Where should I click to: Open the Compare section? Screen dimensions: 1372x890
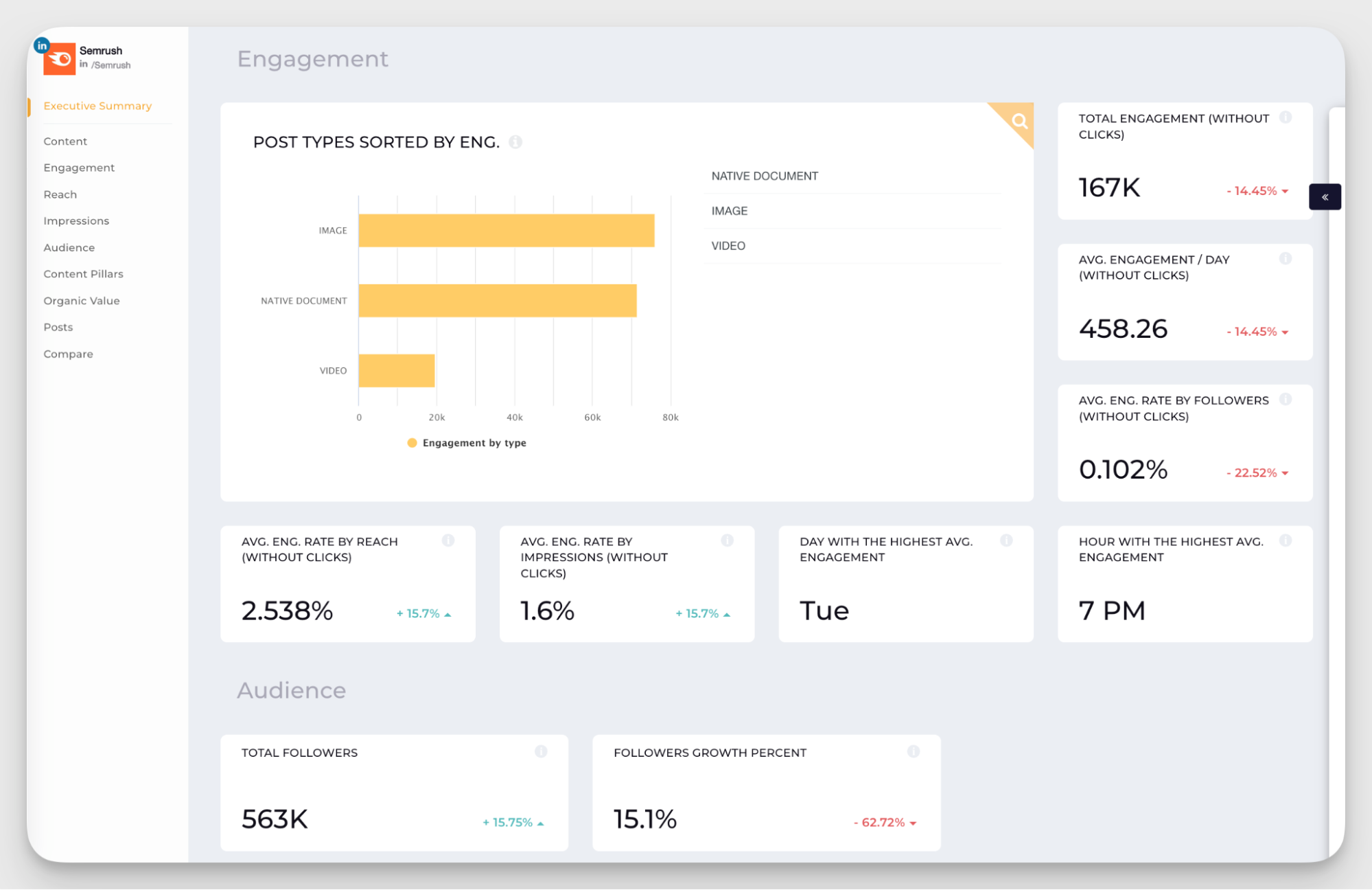point(68,354)
